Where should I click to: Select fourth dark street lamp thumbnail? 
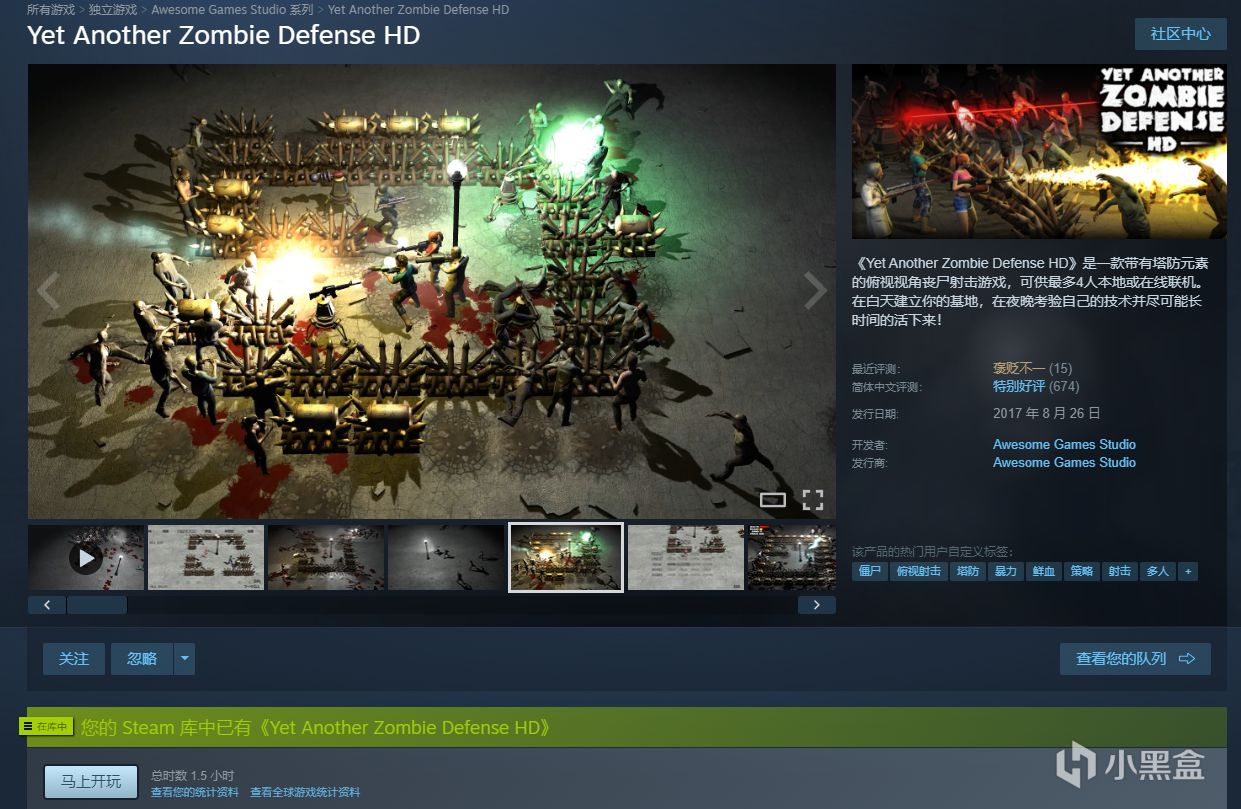(446, 558)
